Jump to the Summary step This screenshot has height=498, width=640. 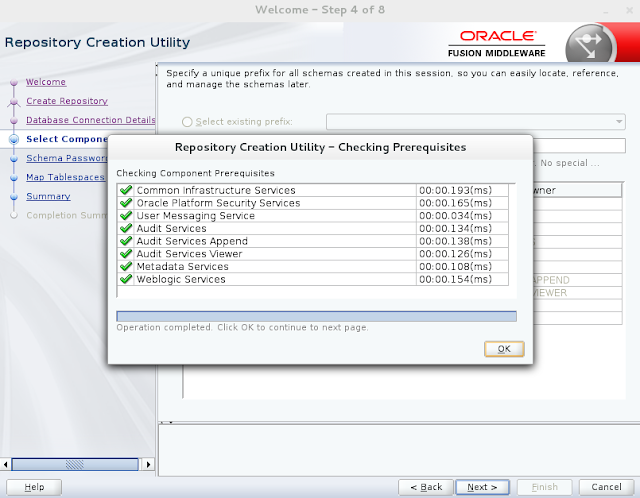pyautogui.click(x=48, y=196)
